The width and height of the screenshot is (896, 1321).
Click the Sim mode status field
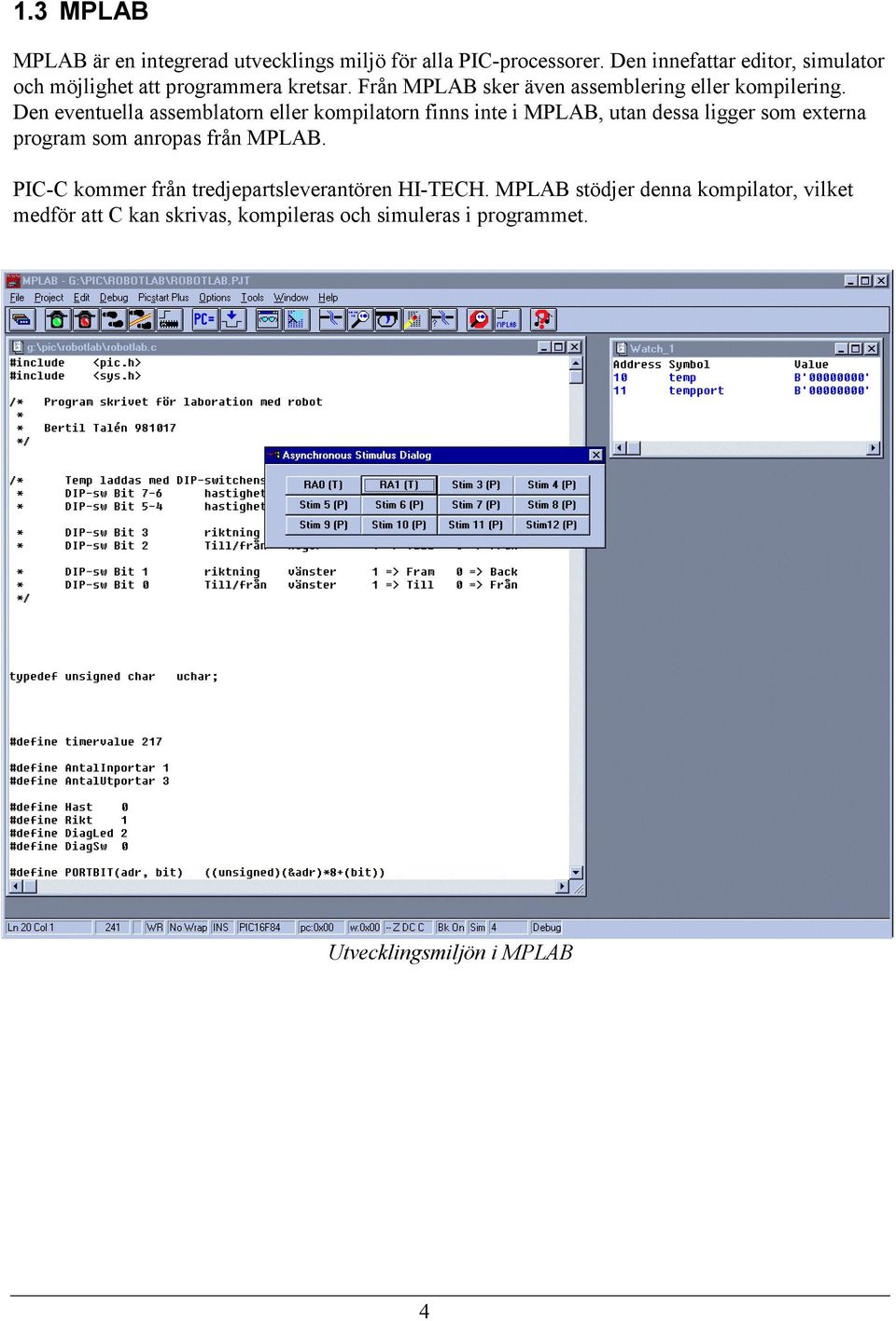[478, 927]
